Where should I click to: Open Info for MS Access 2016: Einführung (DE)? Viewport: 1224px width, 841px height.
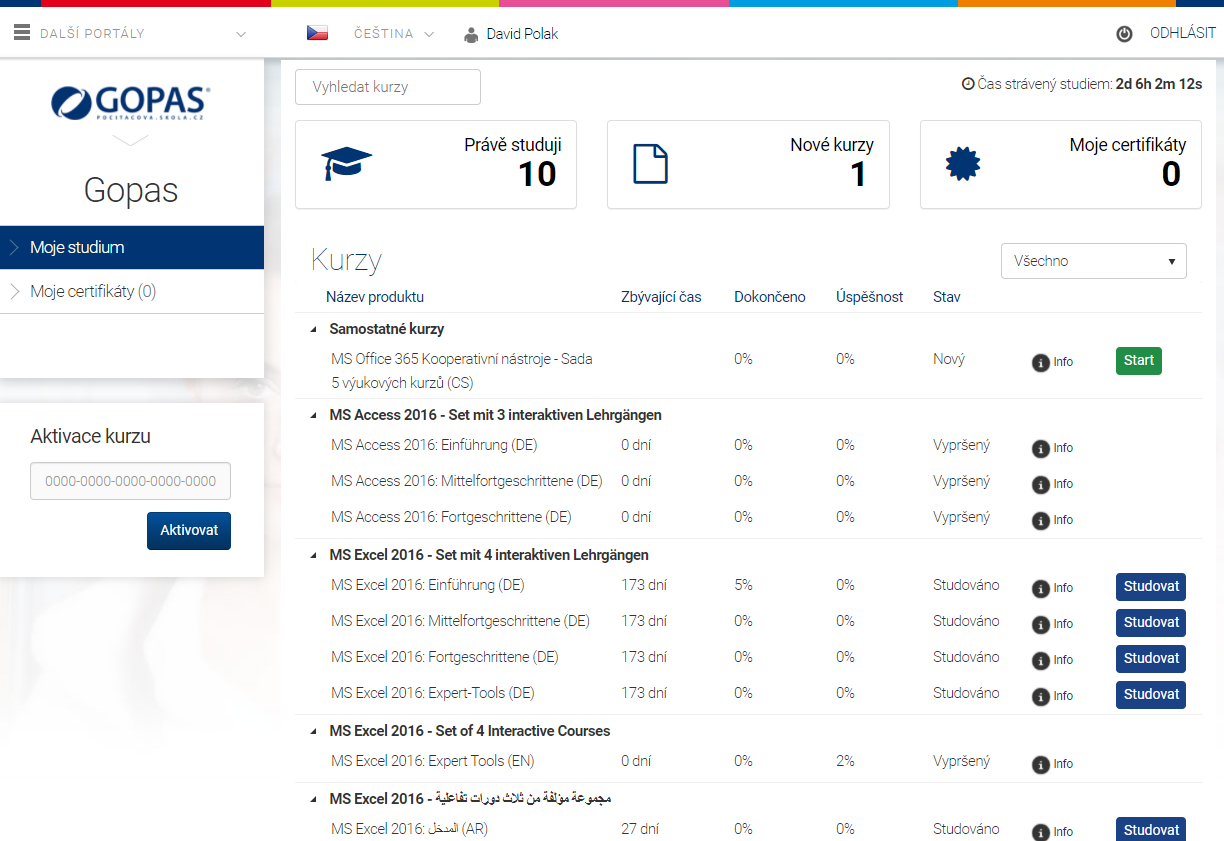[1052, 448]
